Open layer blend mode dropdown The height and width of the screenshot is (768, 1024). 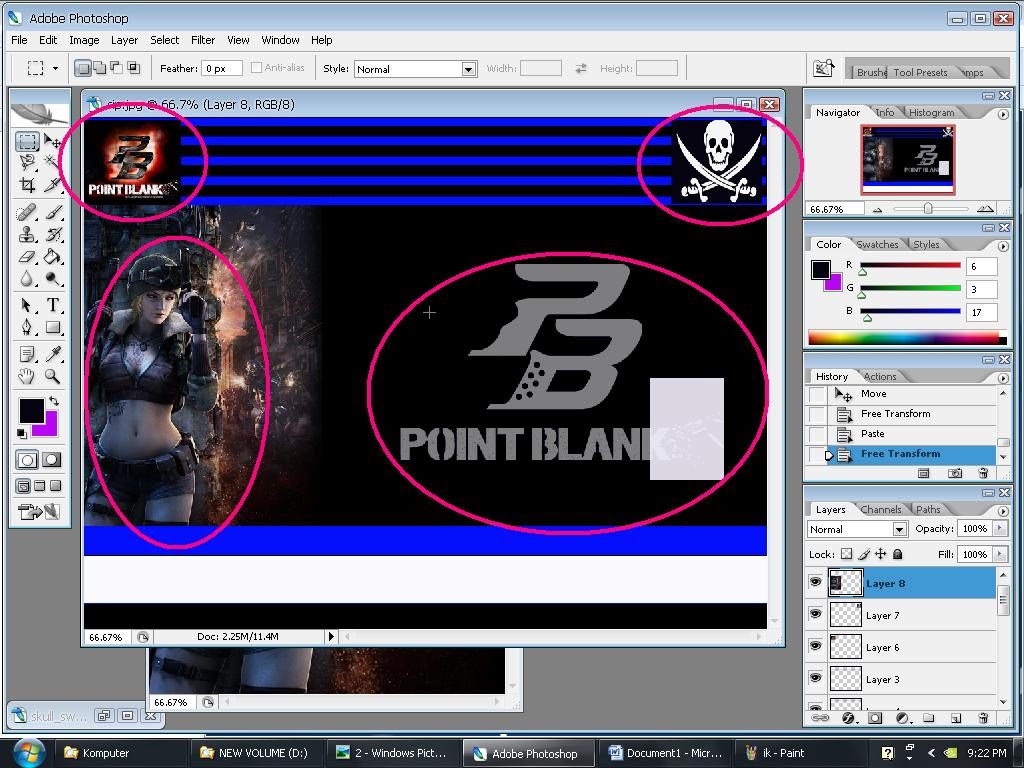click(899, 529)
